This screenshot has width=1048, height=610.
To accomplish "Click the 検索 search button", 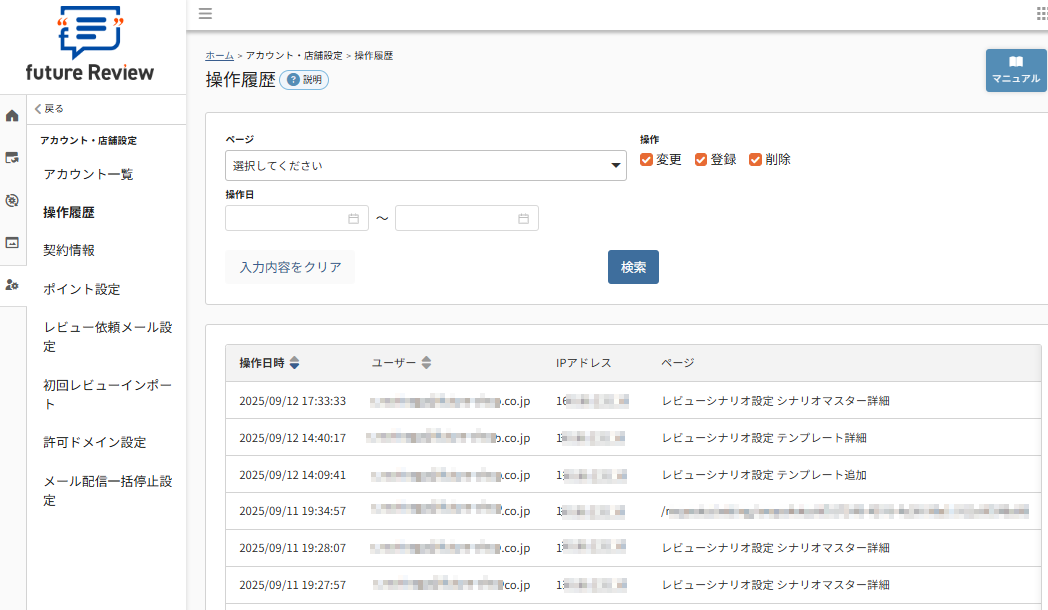I will coord(633,266).
